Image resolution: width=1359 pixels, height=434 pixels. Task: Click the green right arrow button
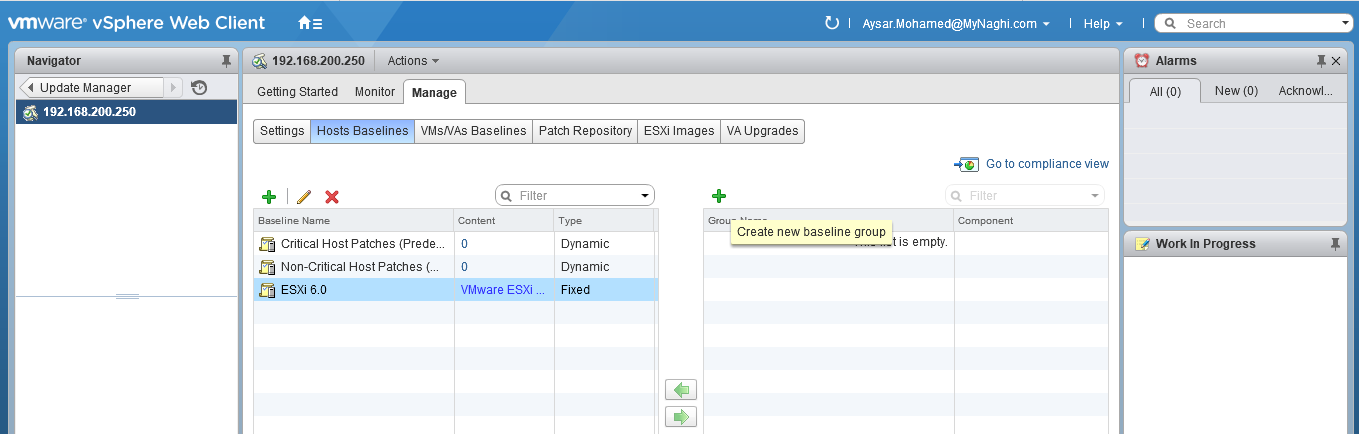click(681, 417)
